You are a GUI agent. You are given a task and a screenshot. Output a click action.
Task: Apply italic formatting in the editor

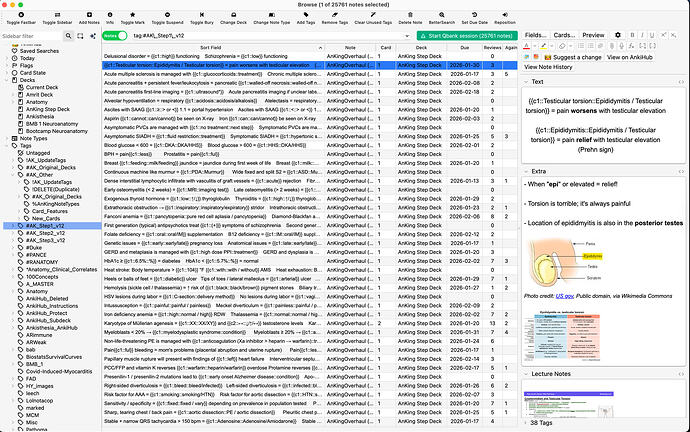[x=642, y=35]
